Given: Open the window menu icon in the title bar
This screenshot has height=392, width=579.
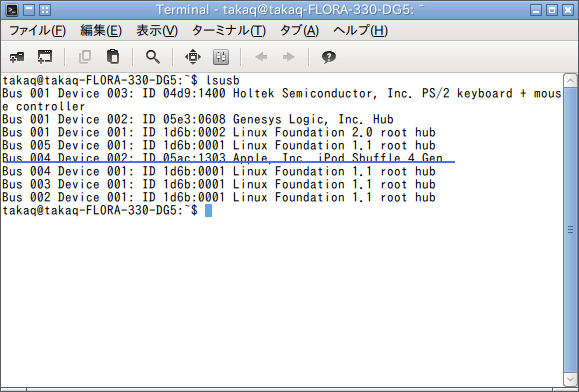Looking at the screenshot, I should click(x=11, y=10).
